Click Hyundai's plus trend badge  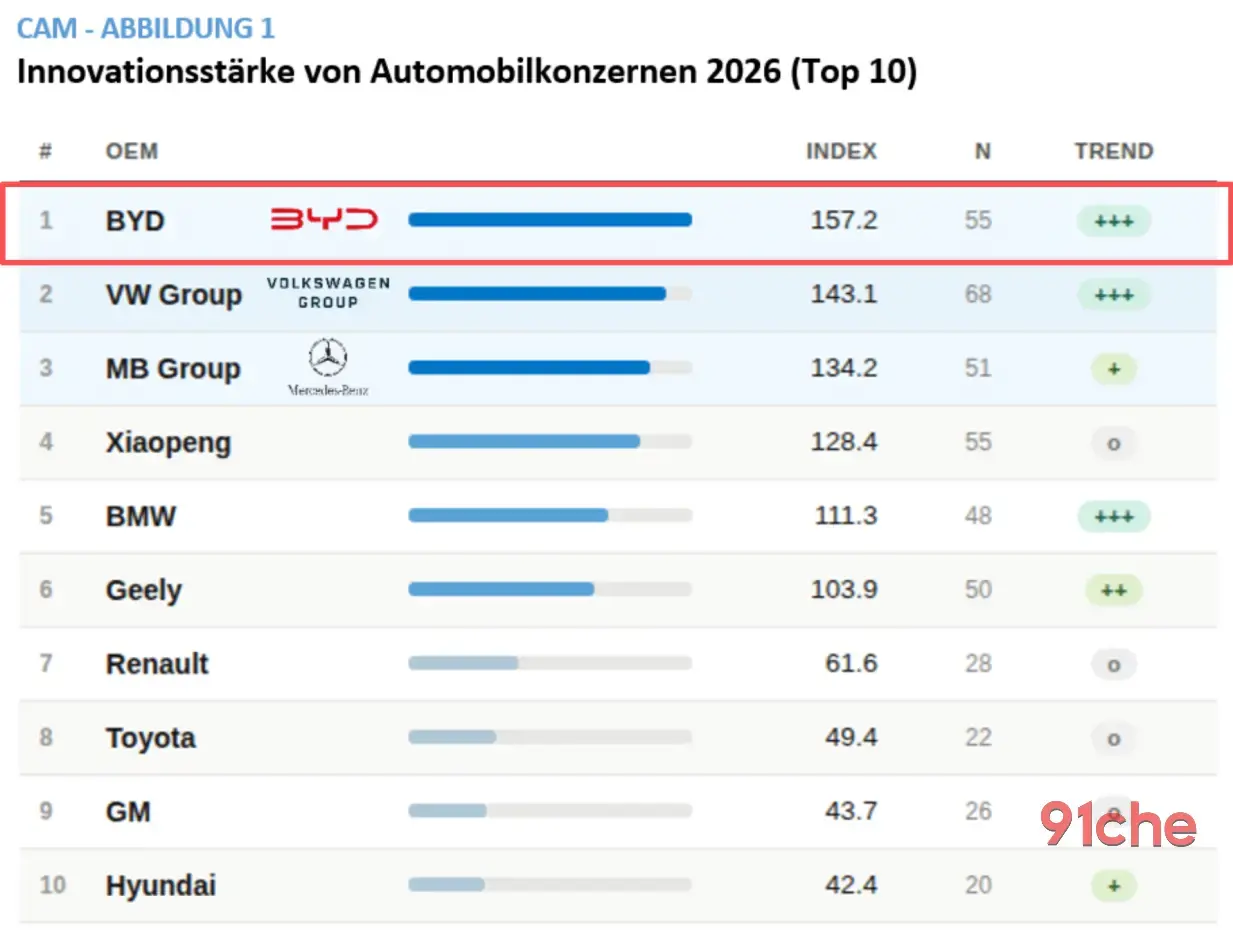(1113, 885)
